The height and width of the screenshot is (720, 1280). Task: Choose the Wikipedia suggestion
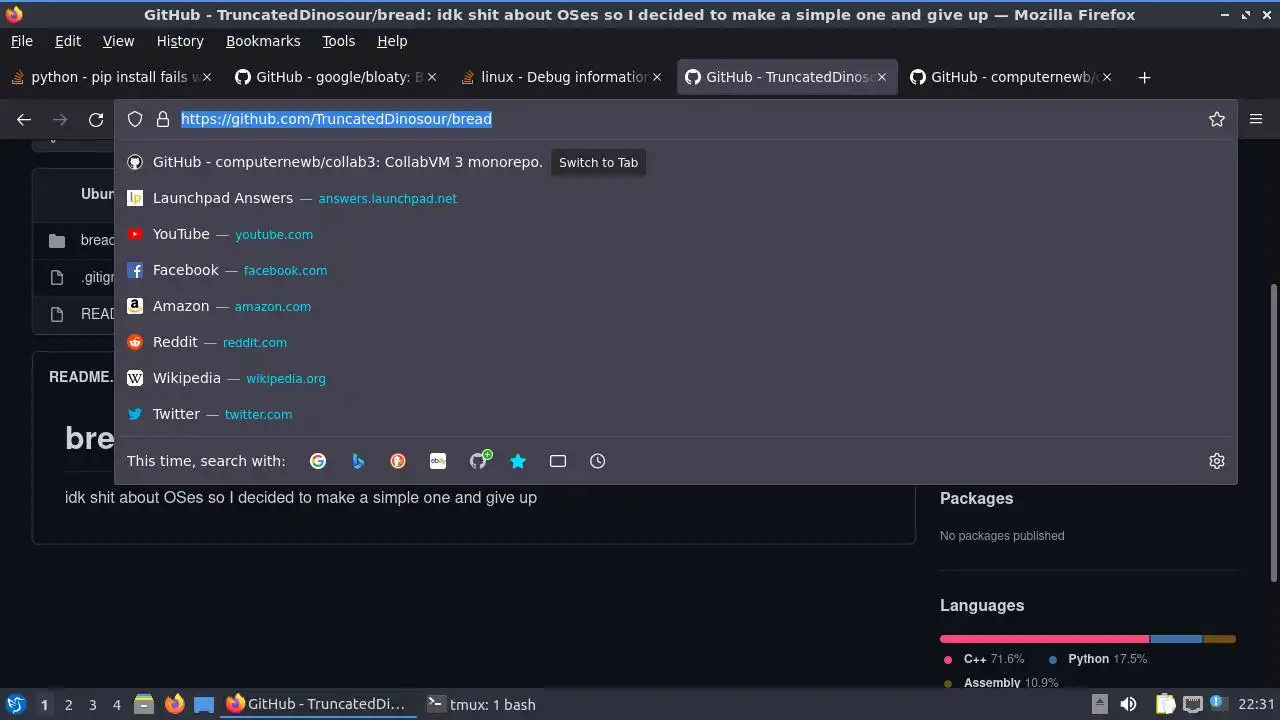point(676,378)
